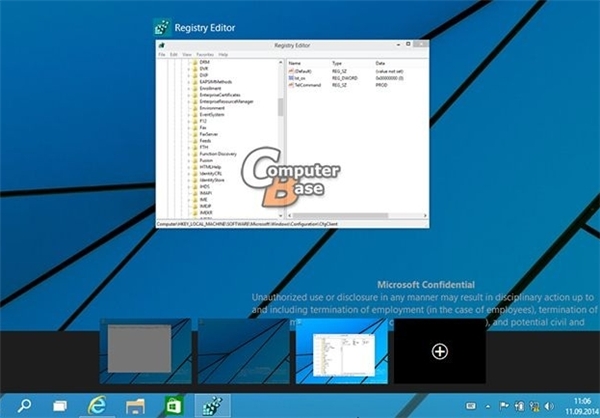Open Action Center flag in the tray
This screenshot has width=600, height=418.
(504, 406)
